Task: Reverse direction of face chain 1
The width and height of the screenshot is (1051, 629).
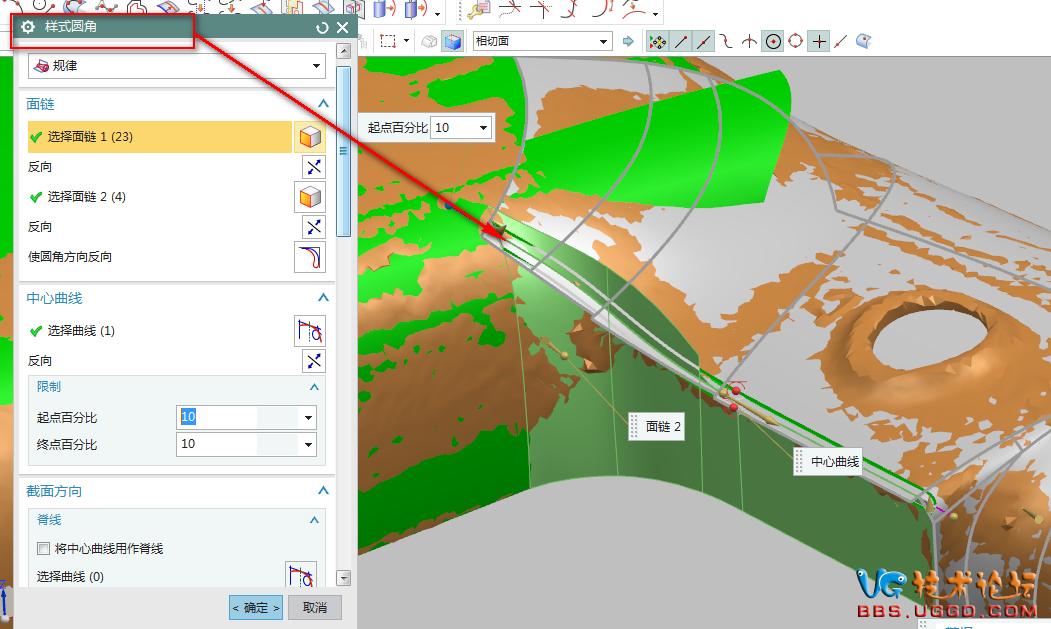Action: pyautogui.click(x=313, y=167)
